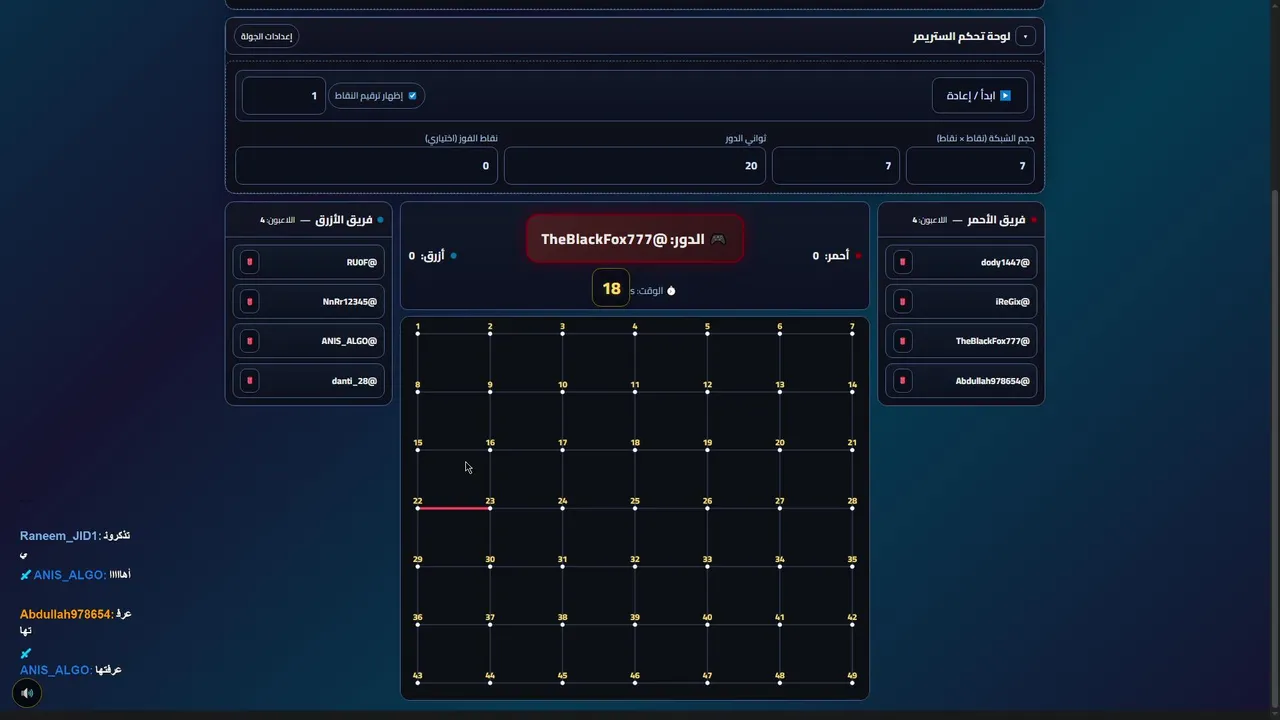Screen dimensions: 1280x720
Task: Click the red line between dots 22 and 23
Action: [x=454, y=508]
